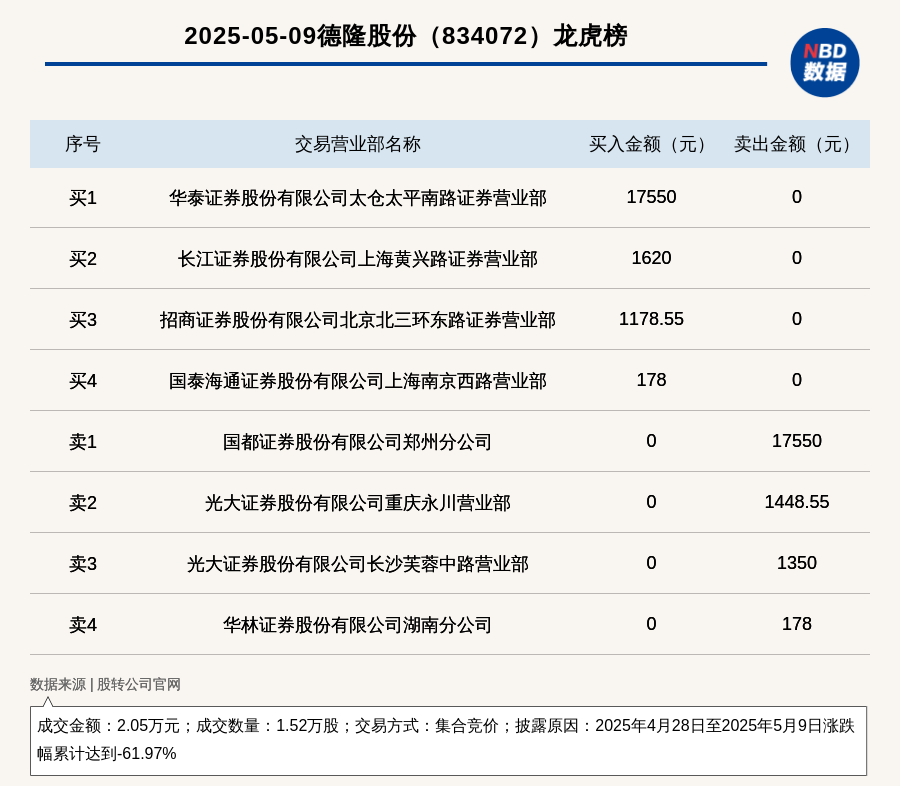Image resolution: width=900 pixels, height=786 pixels.
Task: Click buy amount 0 in 卖4 row
Action: [x=651, y=624]
